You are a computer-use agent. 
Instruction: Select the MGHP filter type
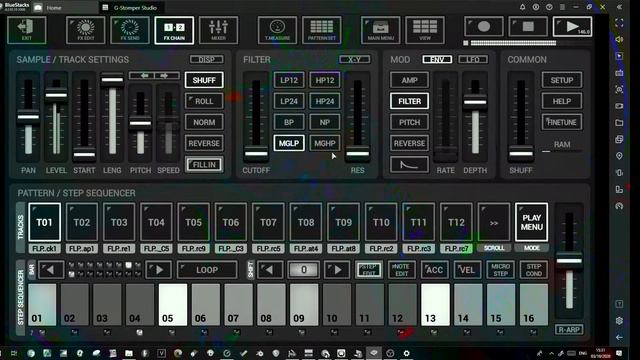(x=325, y=143)
